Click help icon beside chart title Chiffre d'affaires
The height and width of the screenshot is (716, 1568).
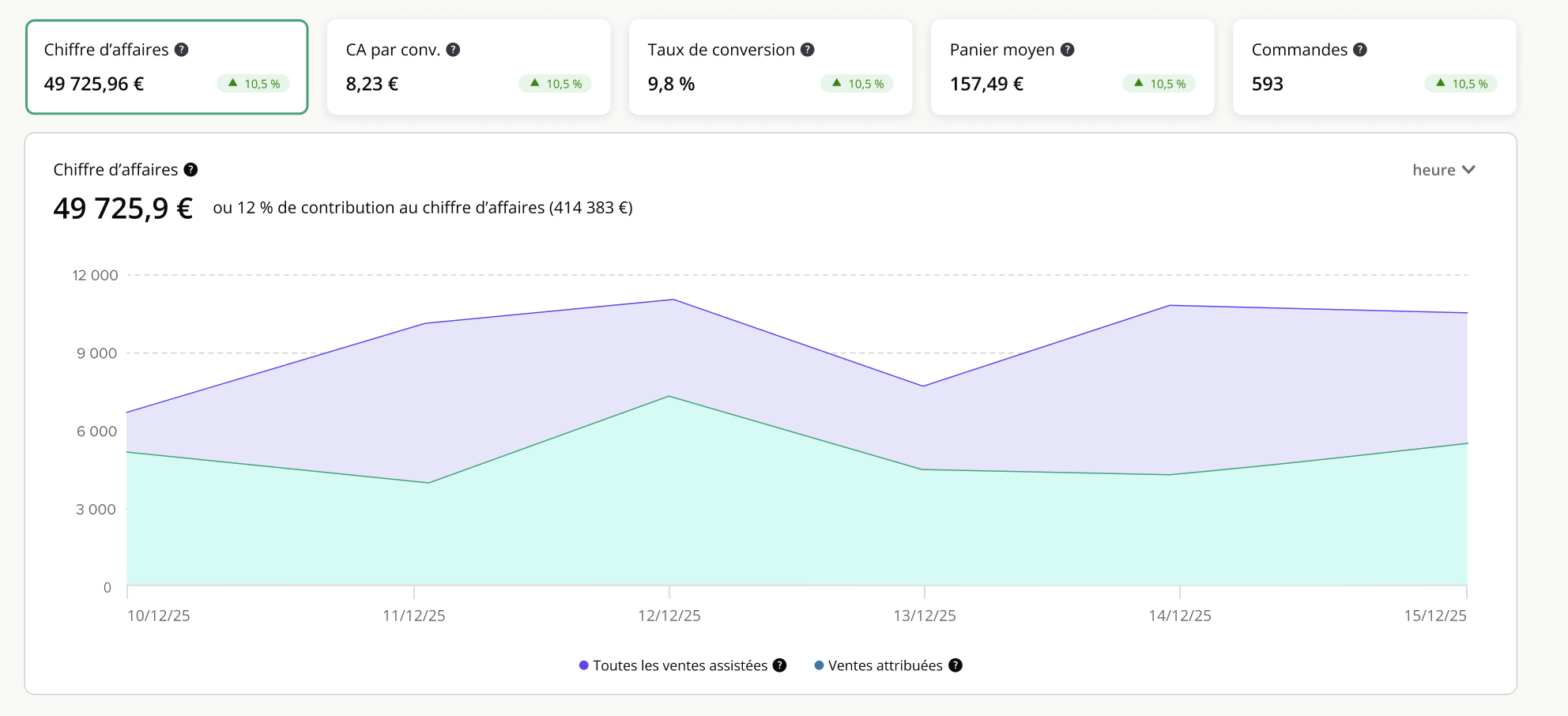click(x=190, y=170)
